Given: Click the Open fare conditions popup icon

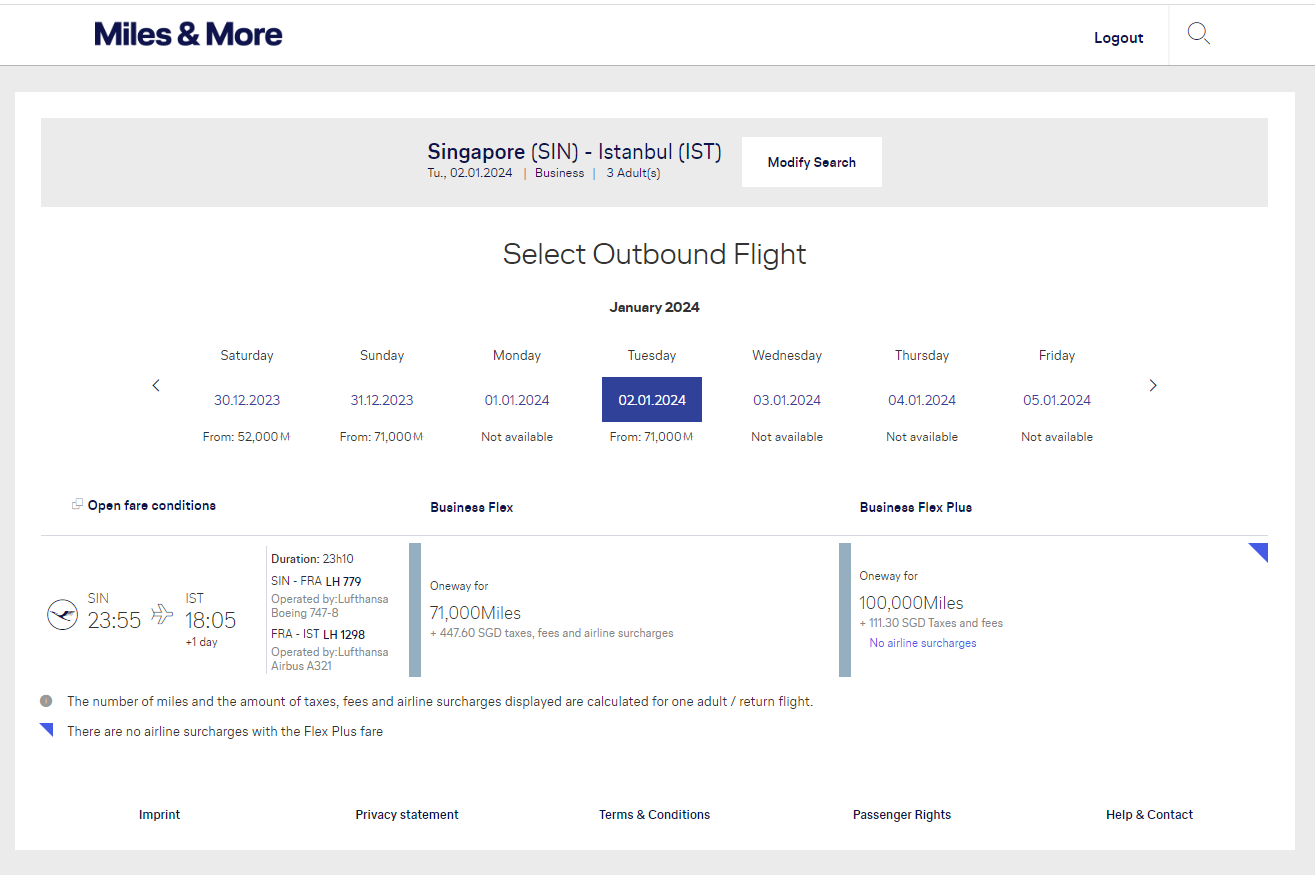Looking at the screenshot, I should (77, 505).
